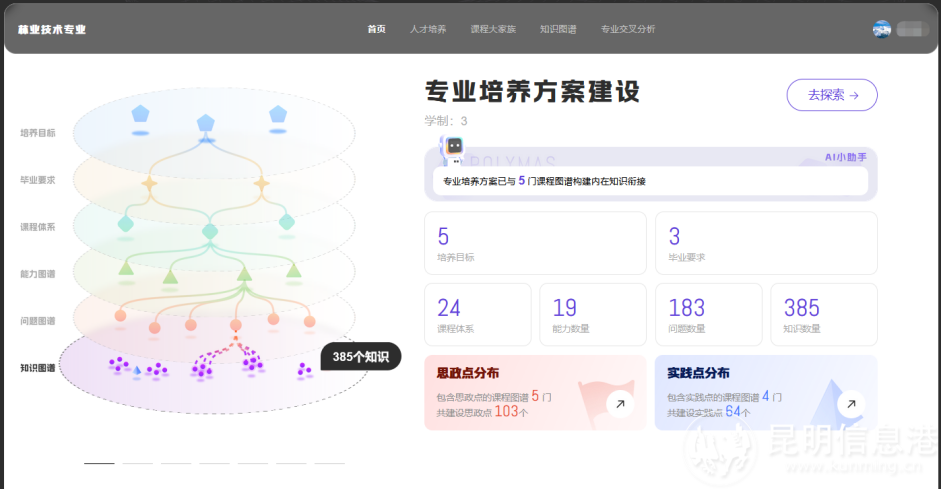The height and width of the screenshot is (489, 941).
Task: Open the 问题数量 183 statistics card
Action: 708,314
